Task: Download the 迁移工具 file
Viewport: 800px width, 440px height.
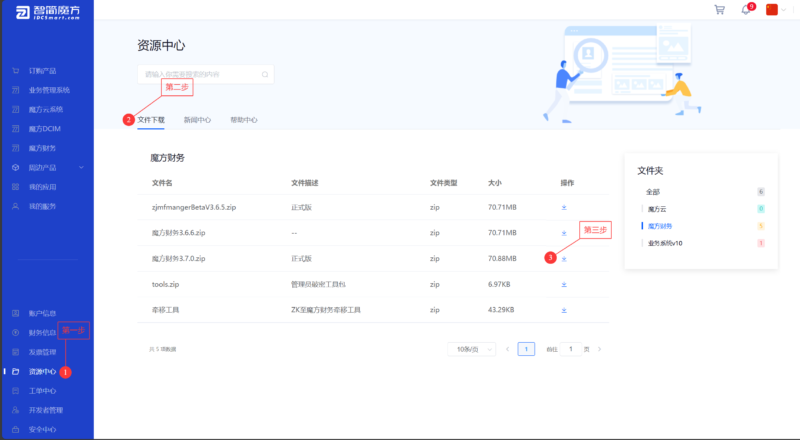Action: [x=564, y=310]
